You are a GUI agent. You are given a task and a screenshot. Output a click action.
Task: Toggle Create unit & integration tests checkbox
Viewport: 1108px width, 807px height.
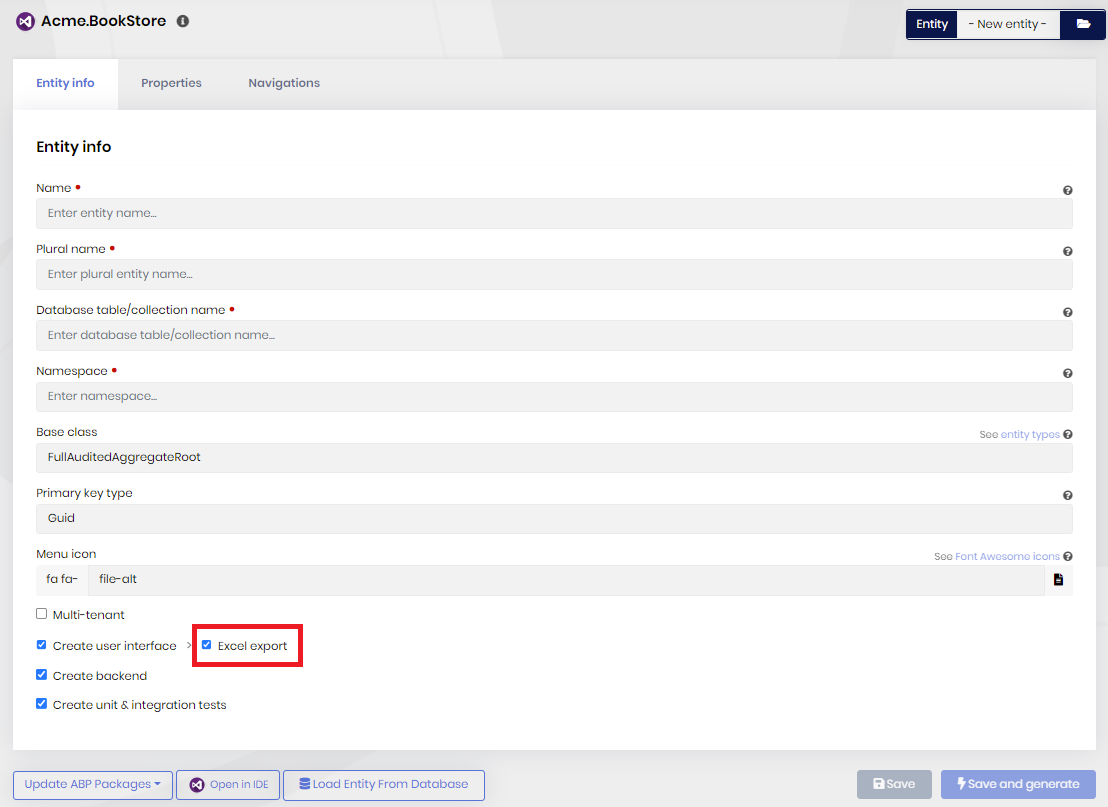[42, 704]
